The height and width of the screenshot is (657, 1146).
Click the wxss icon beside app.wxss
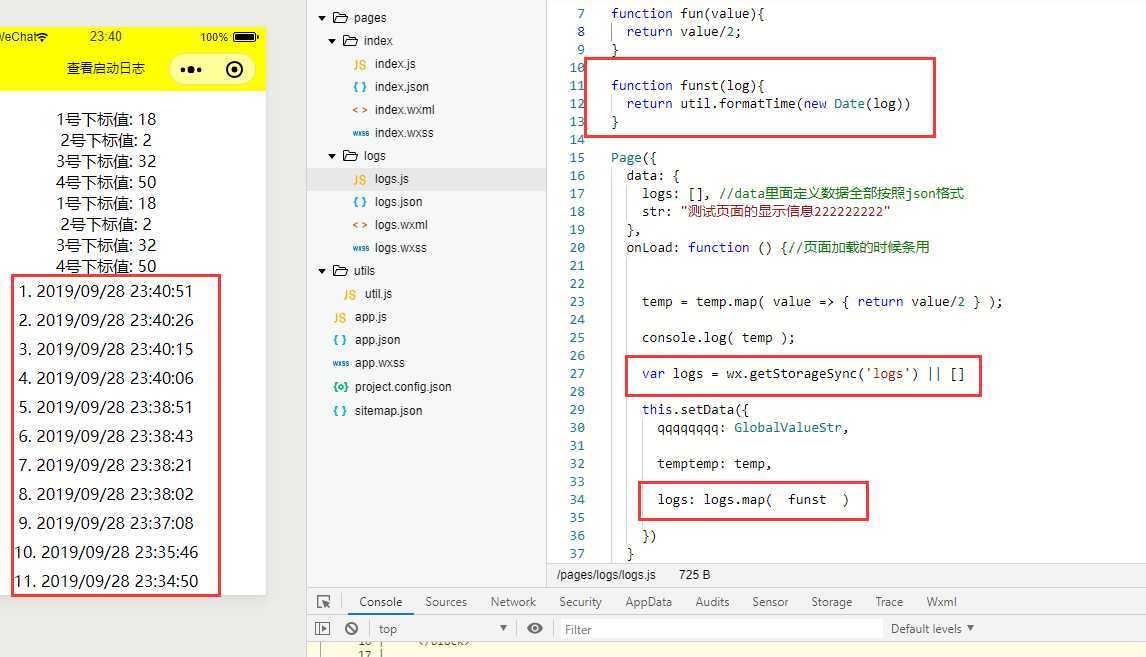341,363
